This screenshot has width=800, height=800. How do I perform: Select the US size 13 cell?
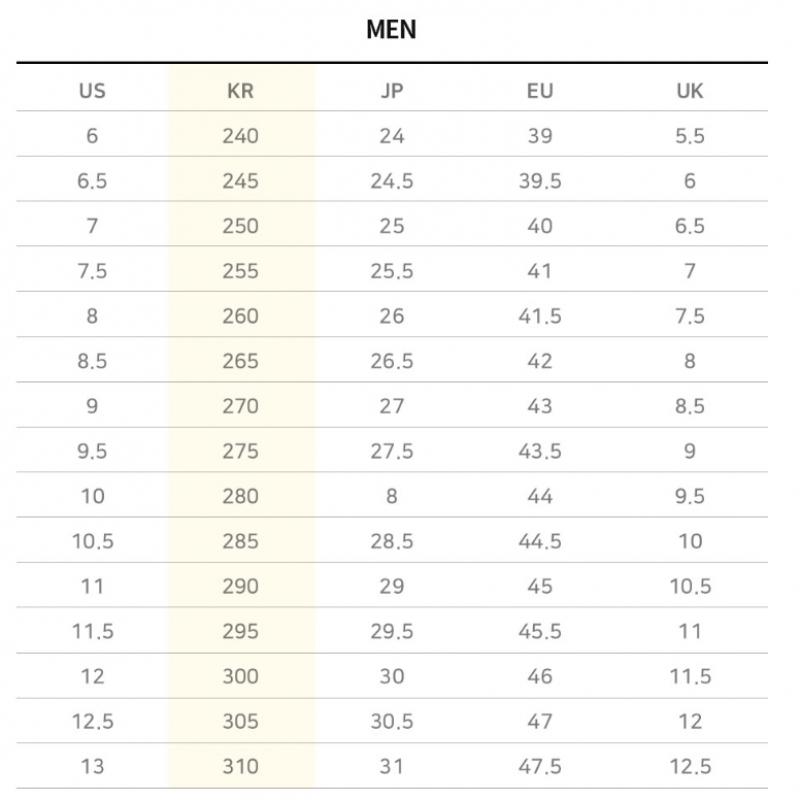coord(92,767)
